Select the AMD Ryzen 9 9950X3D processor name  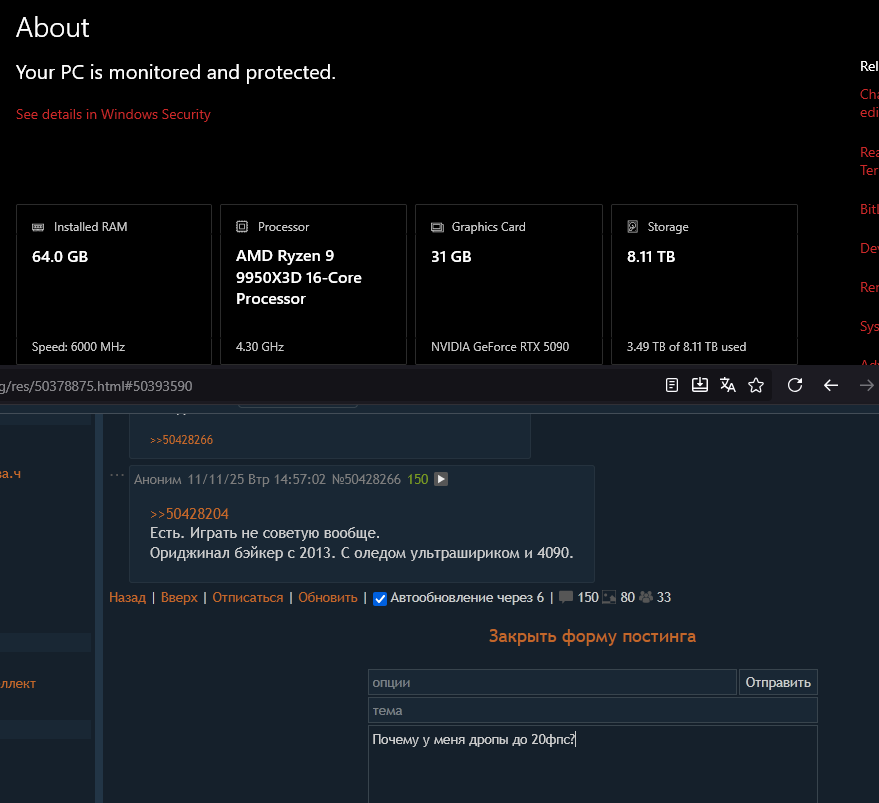click(x=299, y=278)
